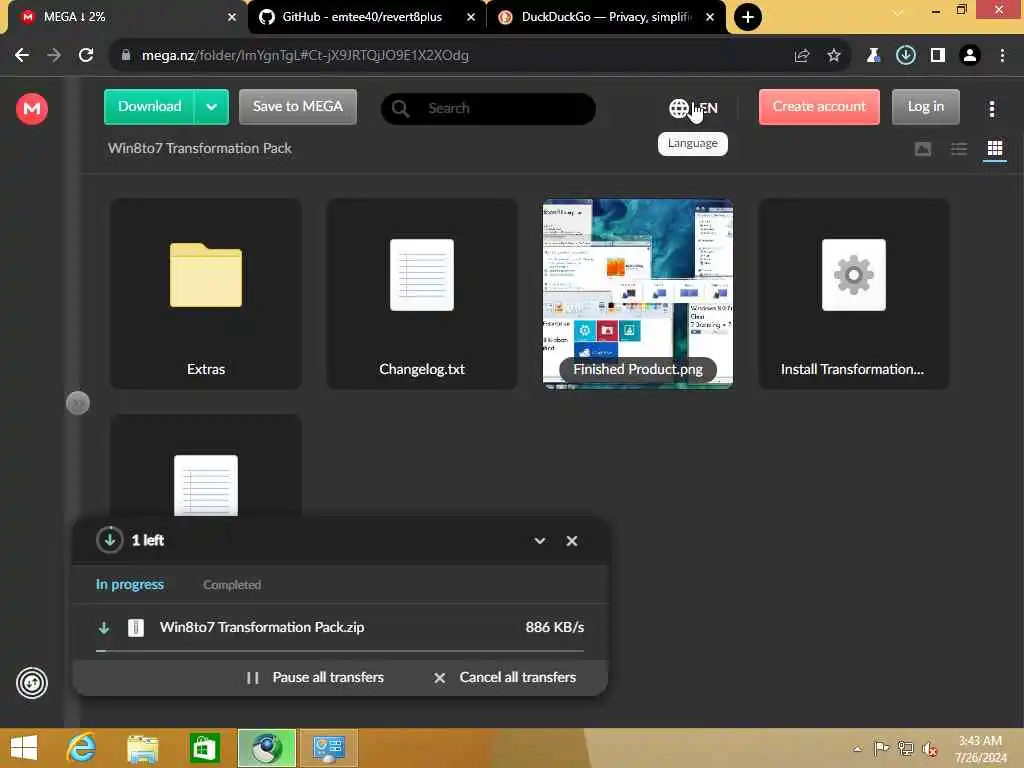Click the muted volume tray icon

[x=929, y=749]
